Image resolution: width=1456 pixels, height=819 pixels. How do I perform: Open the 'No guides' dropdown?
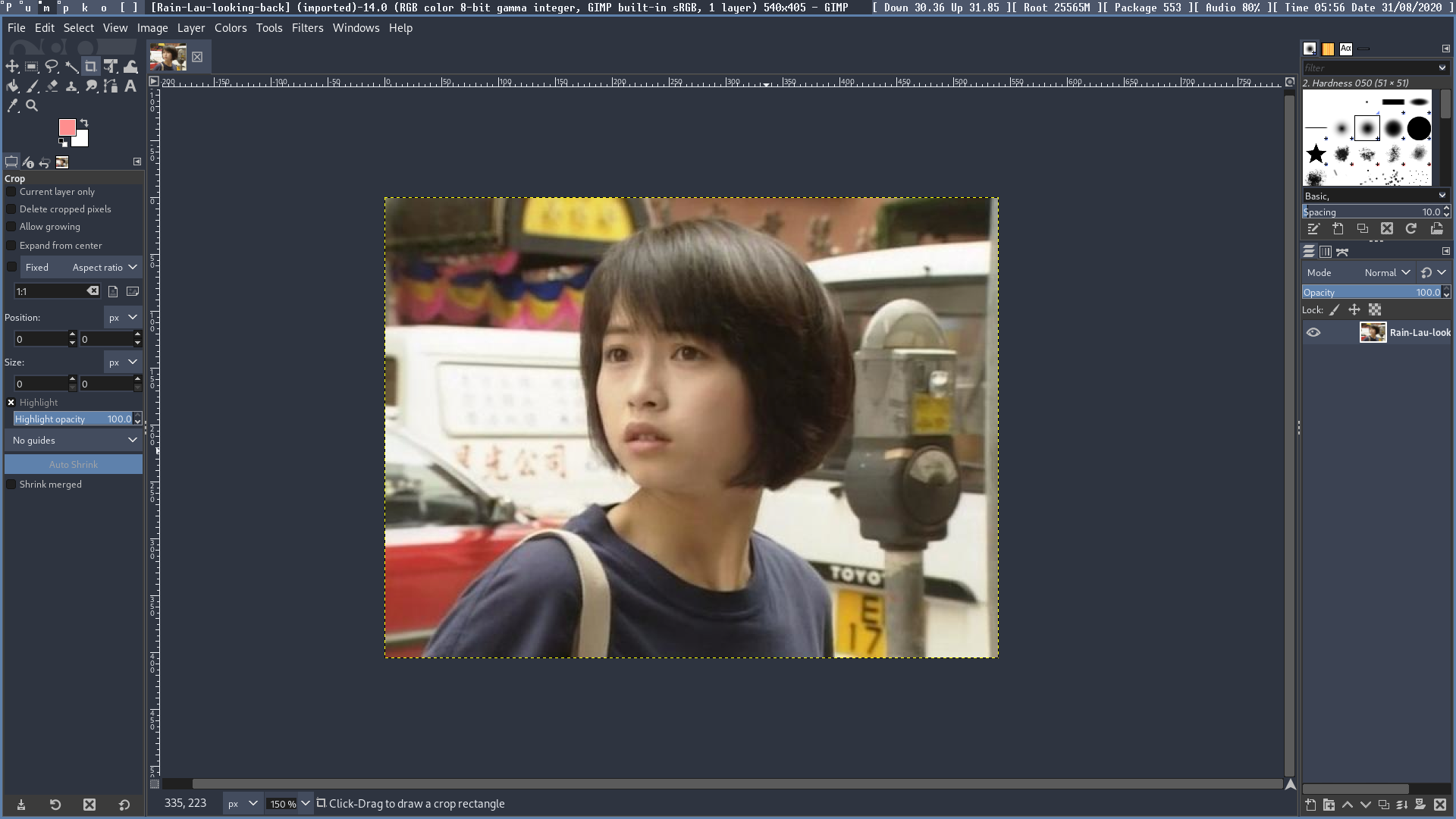point(74,441)
